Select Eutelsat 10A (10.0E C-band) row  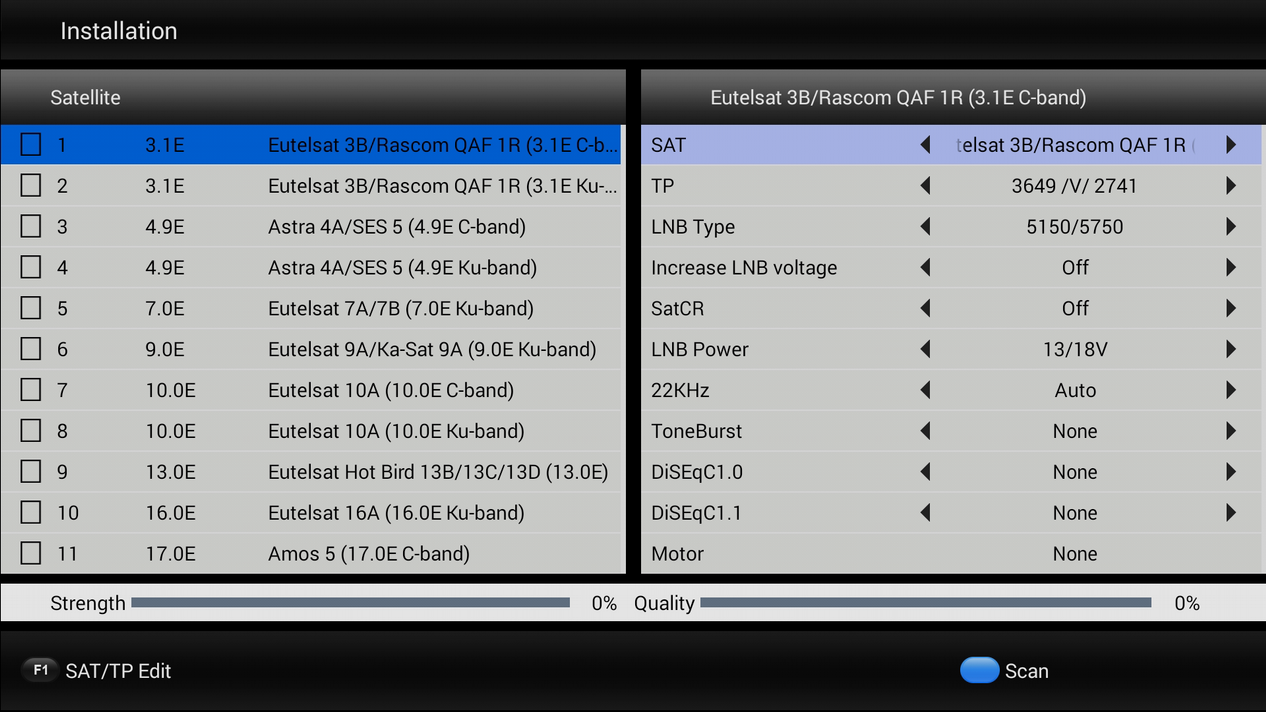pos(310,390)
